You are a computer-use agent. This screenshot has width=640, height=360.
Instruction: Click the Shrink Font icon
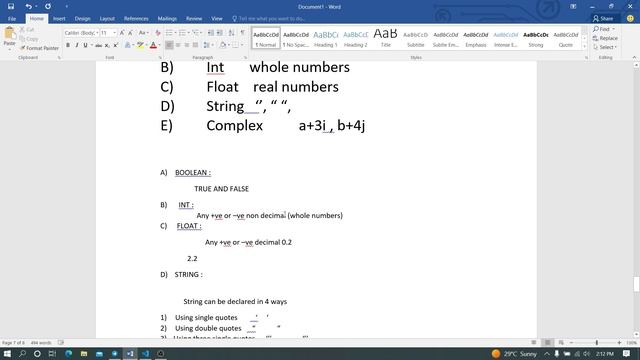coord(130,33)
